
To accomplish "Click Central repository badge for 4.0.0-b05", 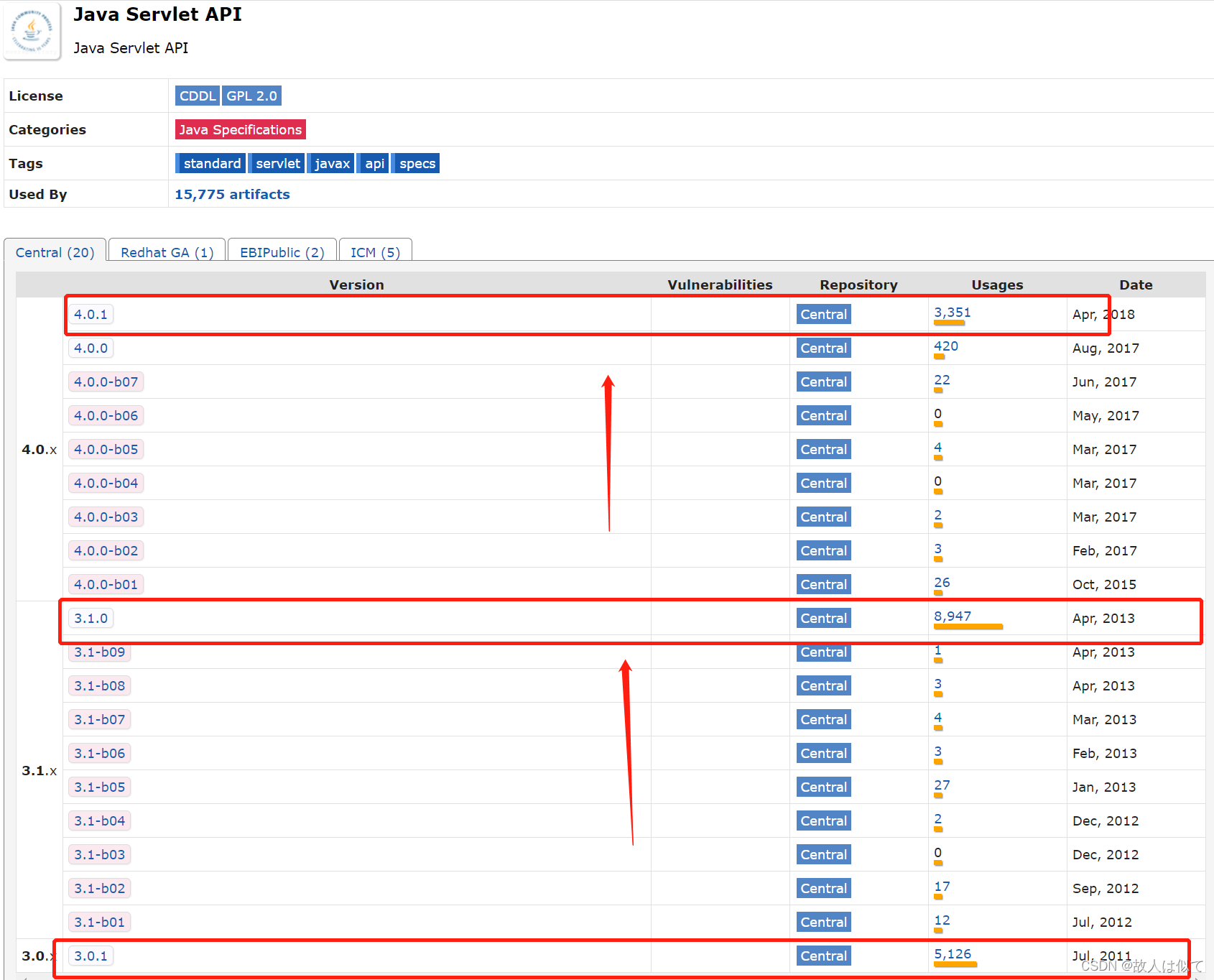I will click(824, 449).
